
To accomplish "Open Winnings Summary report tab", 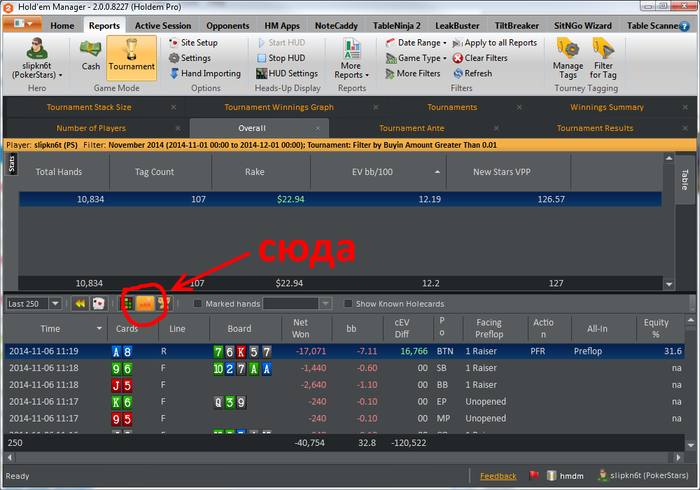I will 607,107.
